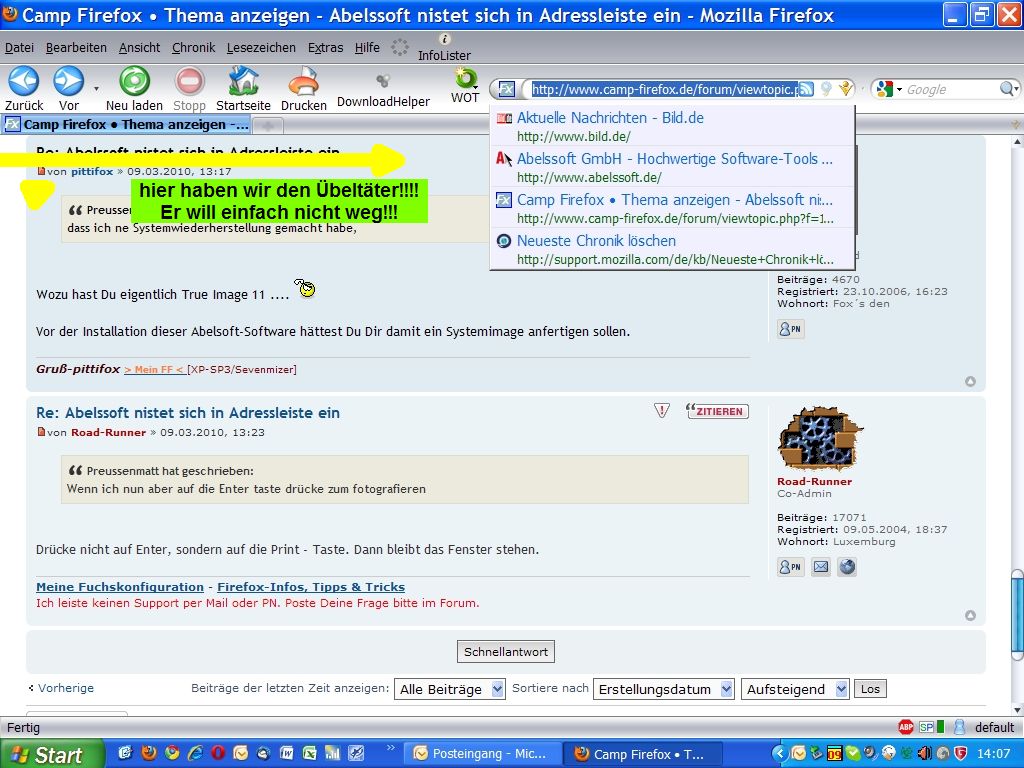
Task: Expand the Alle Beiträge dropdown
Action: tap(453, 689)
